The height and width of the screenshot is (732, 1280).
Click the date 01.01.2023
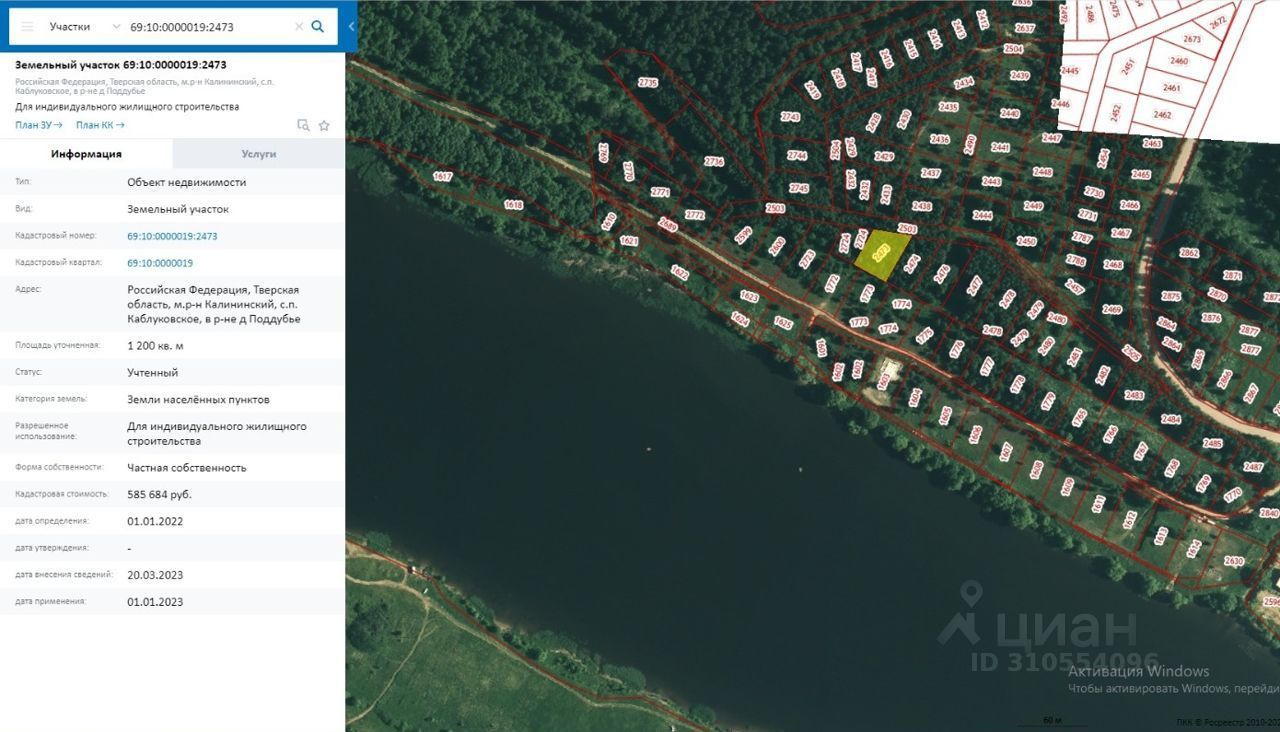(155, 602)
